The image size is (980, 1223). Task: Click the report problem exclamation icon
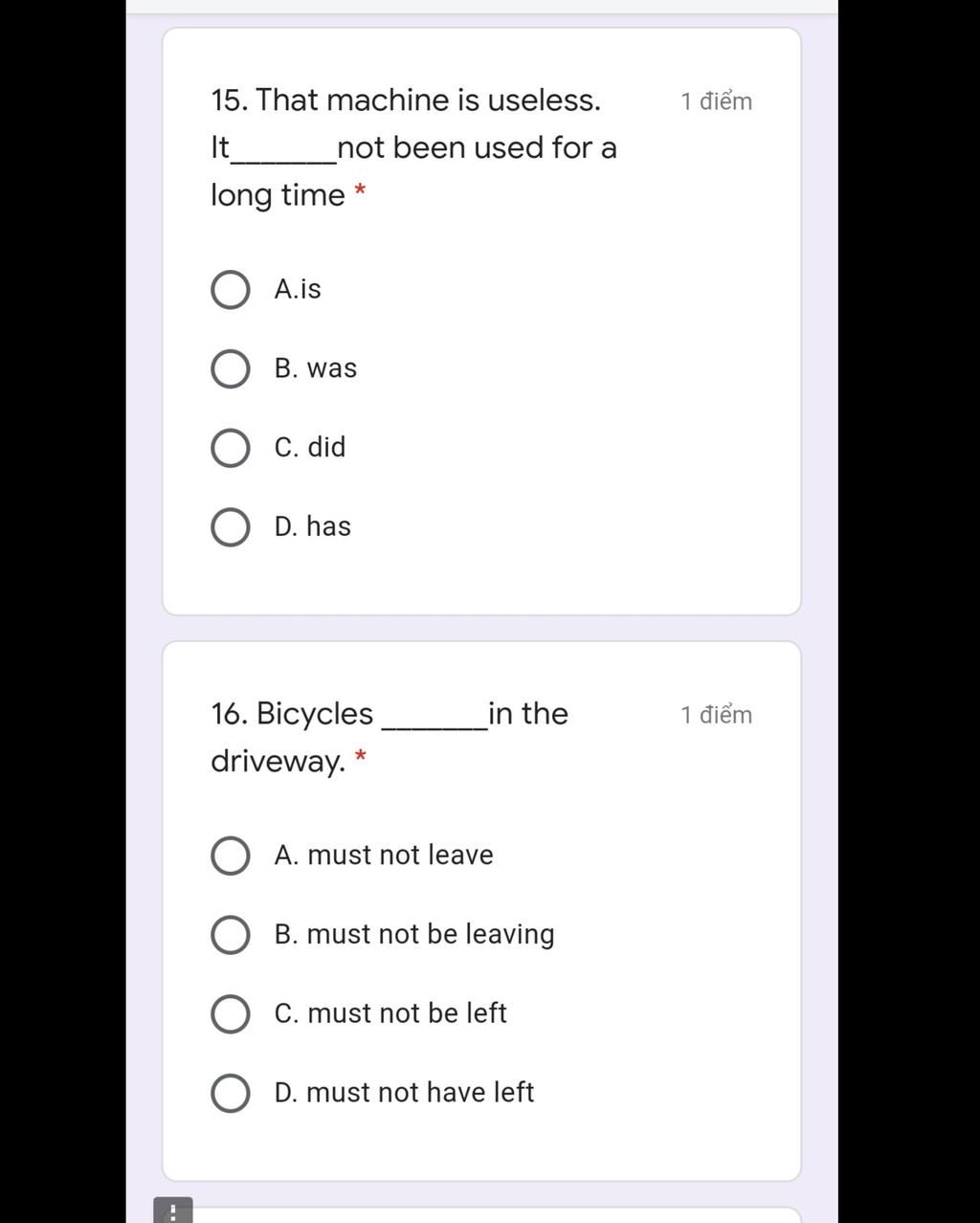click(172, 1212)
